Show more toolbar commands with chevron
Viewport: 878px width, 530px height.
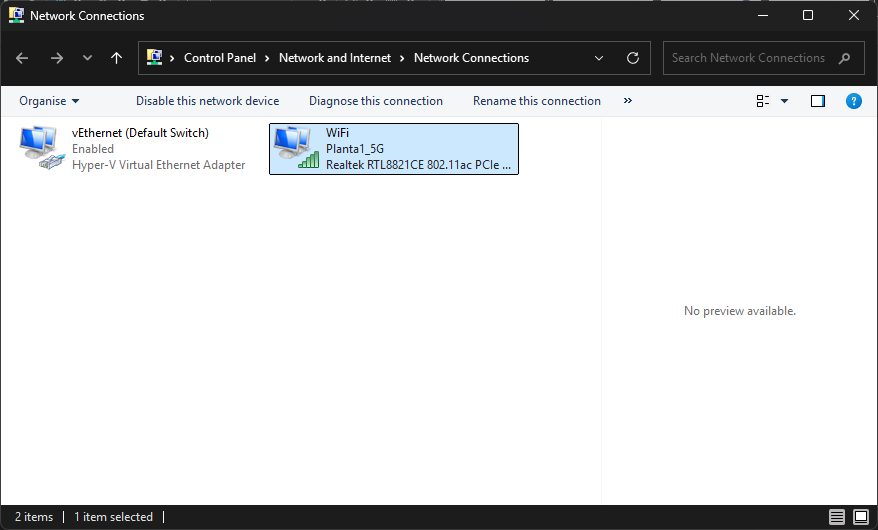click(628, 101)
